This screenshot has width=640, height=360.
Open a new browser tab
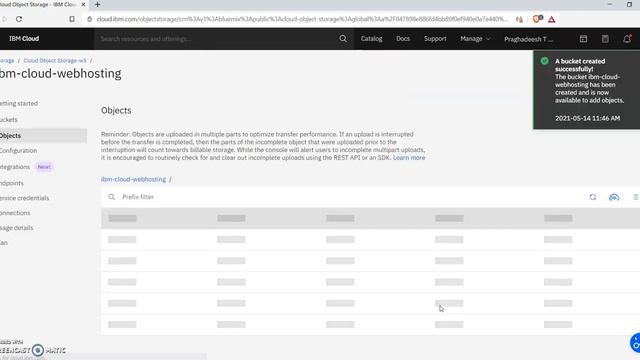pos(97,4)
